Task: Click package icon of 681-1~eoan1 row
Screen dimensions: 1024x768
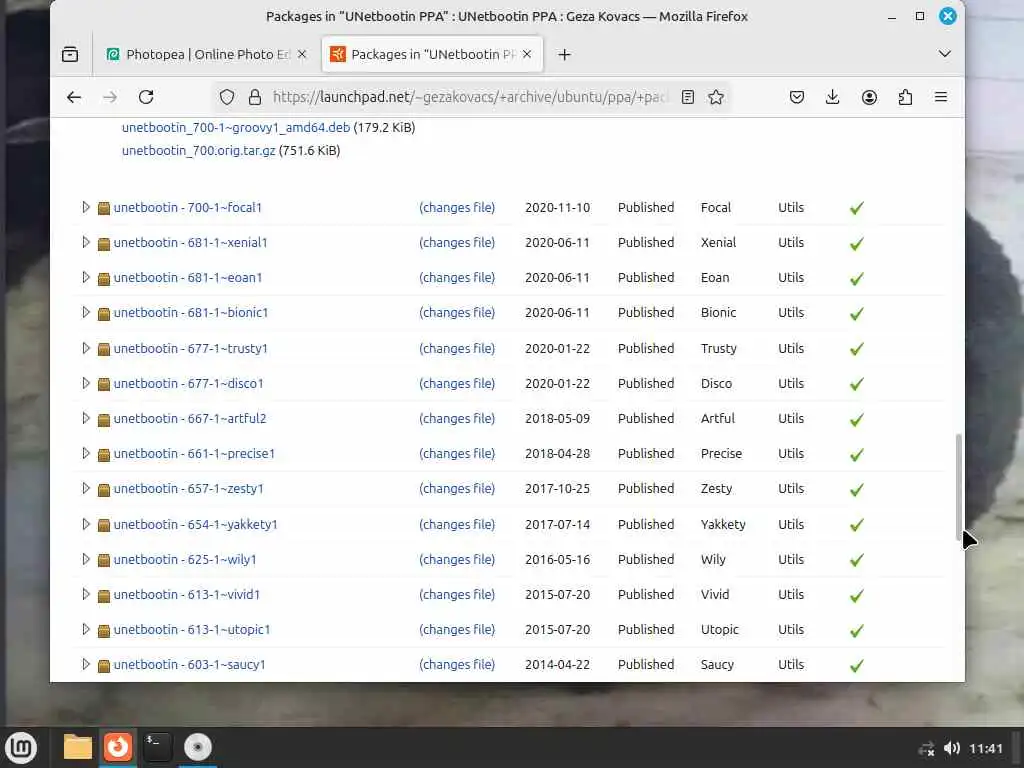Action: [x=103, y=279]
